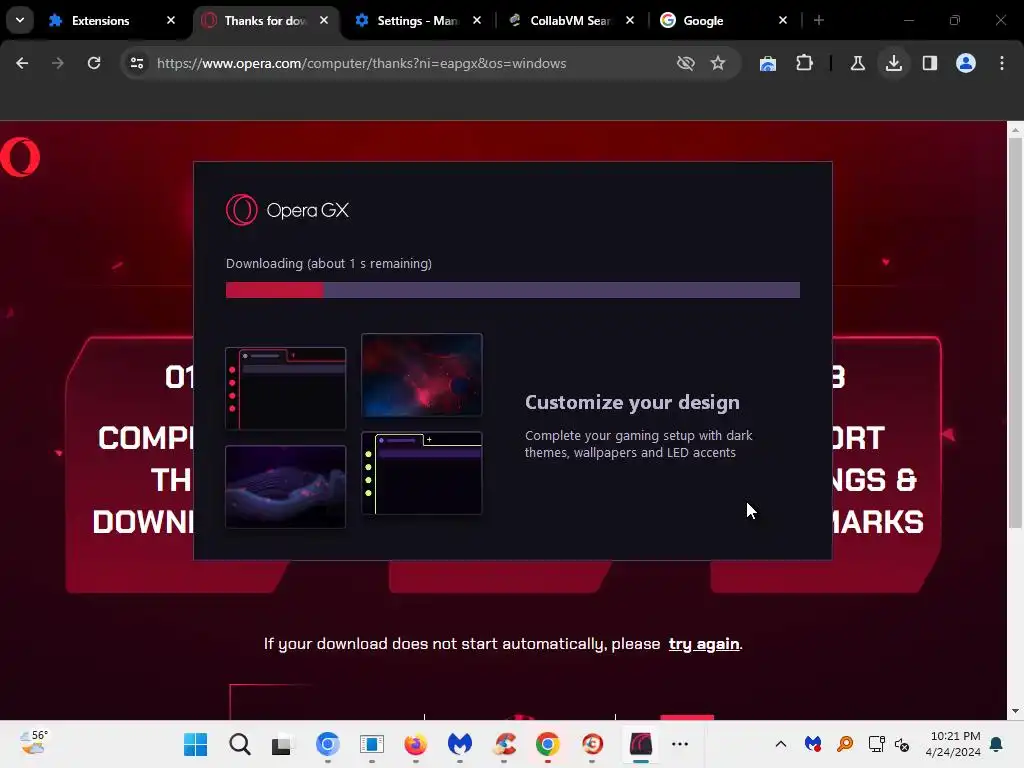Open the orange key tray icon
Viewport: 1024px width, 768px height.
pyautogui.click(x=844, y=744)
